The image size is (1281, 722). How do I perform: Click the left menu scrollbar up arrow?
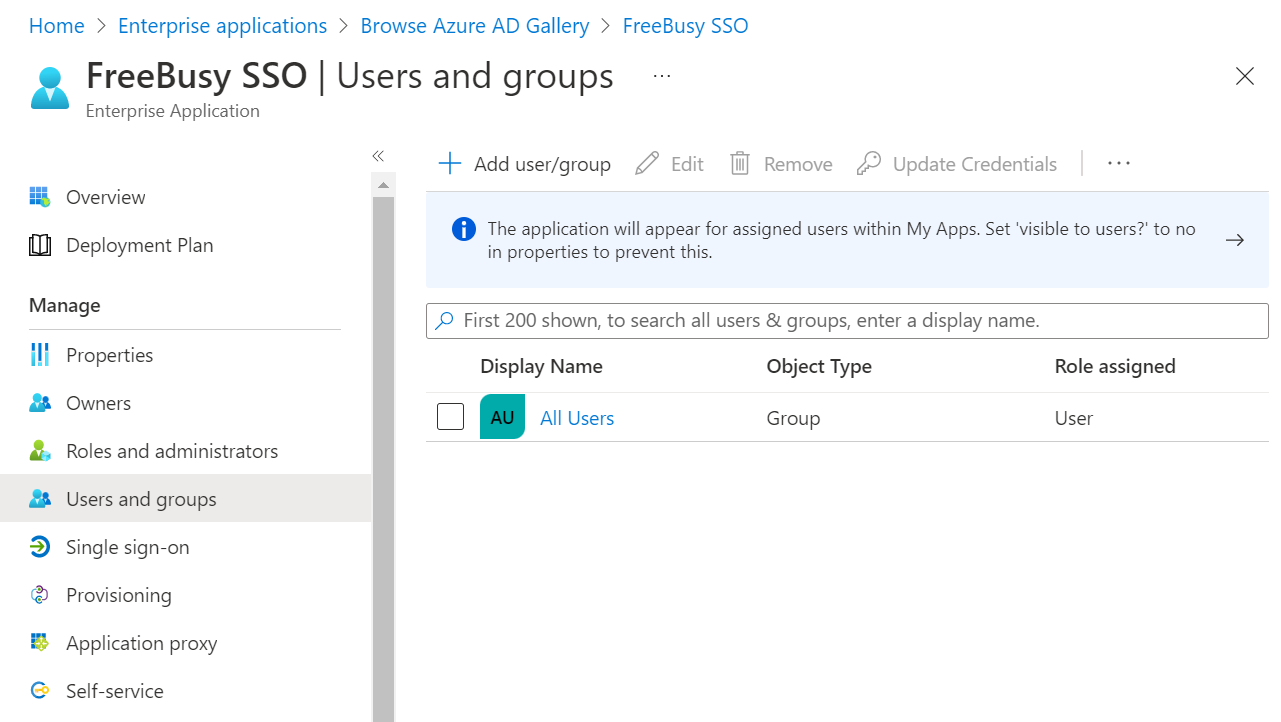click(x=383, y=185)
